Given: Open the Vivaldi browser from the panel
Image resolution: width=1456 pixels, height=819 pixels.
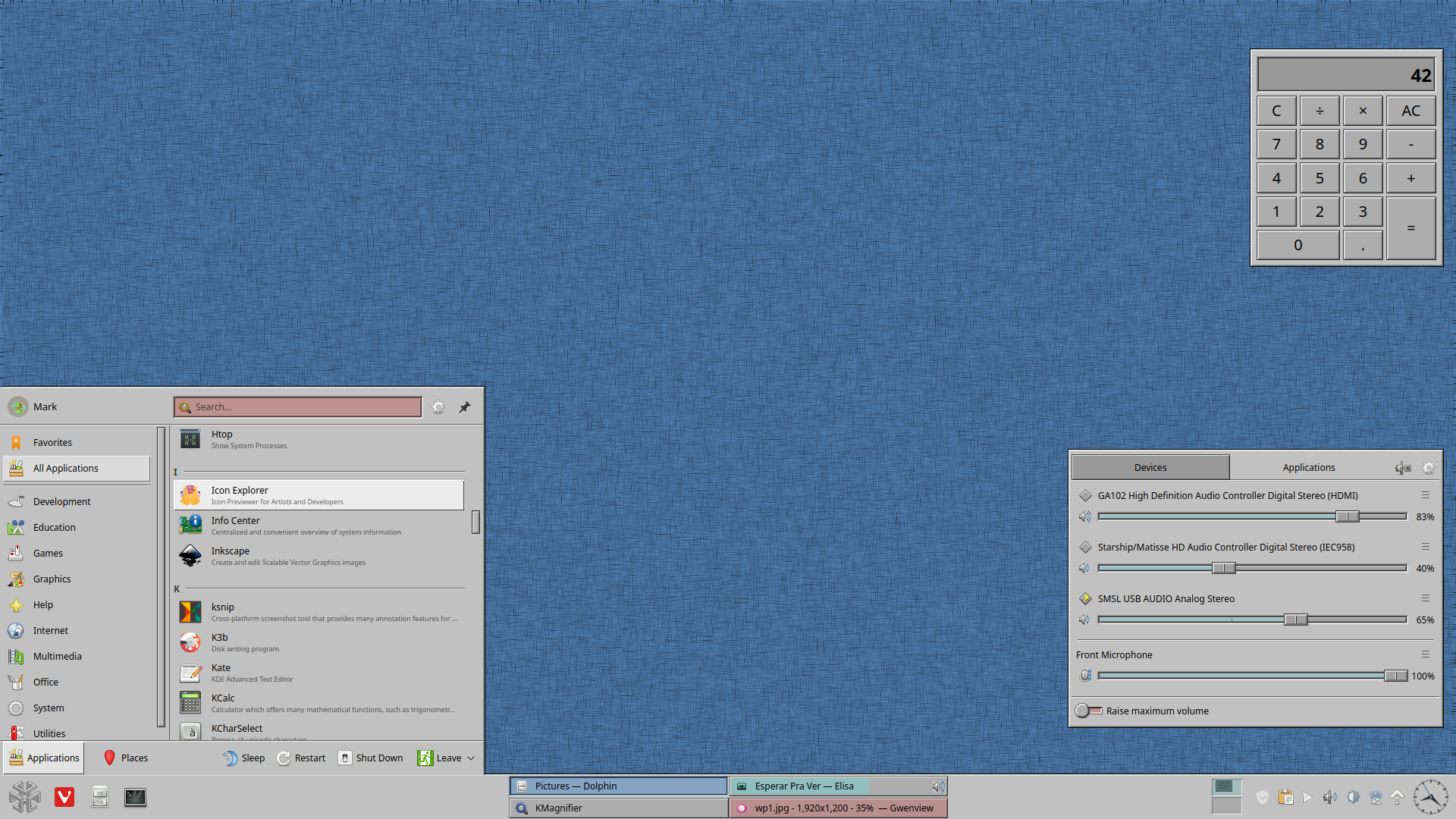Looking at the screenshot, I should pyautogui.click(x=64, y=797).
